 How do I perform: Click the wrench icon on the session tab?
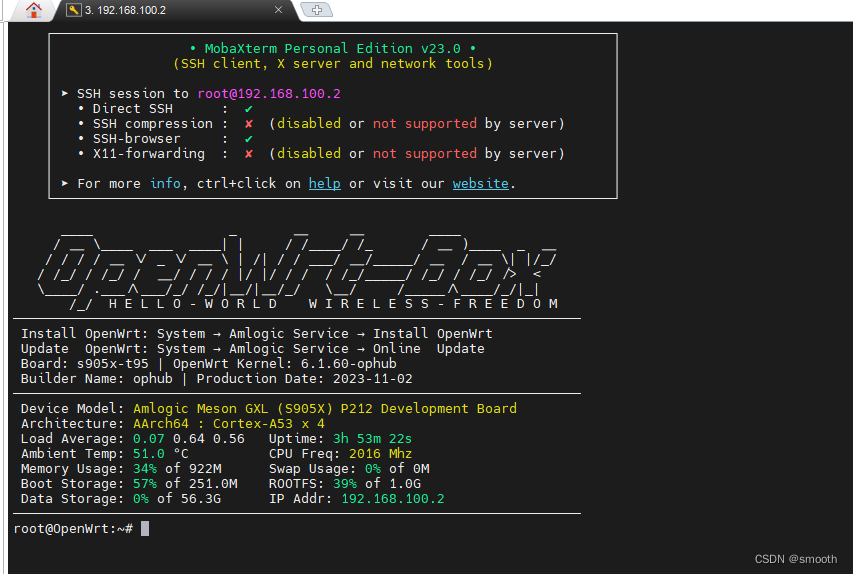tap(73, 10)
